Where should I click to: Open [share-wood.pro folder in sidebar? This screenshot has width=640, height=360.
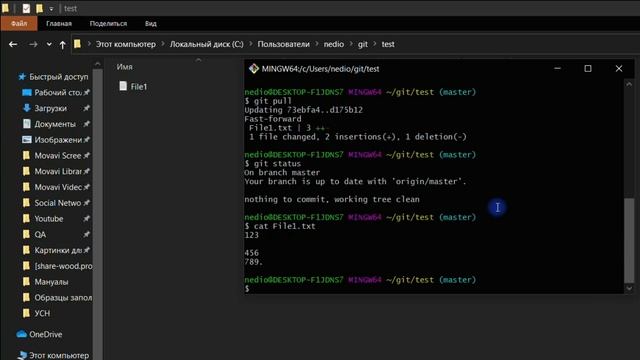click(x=63, y=266)
